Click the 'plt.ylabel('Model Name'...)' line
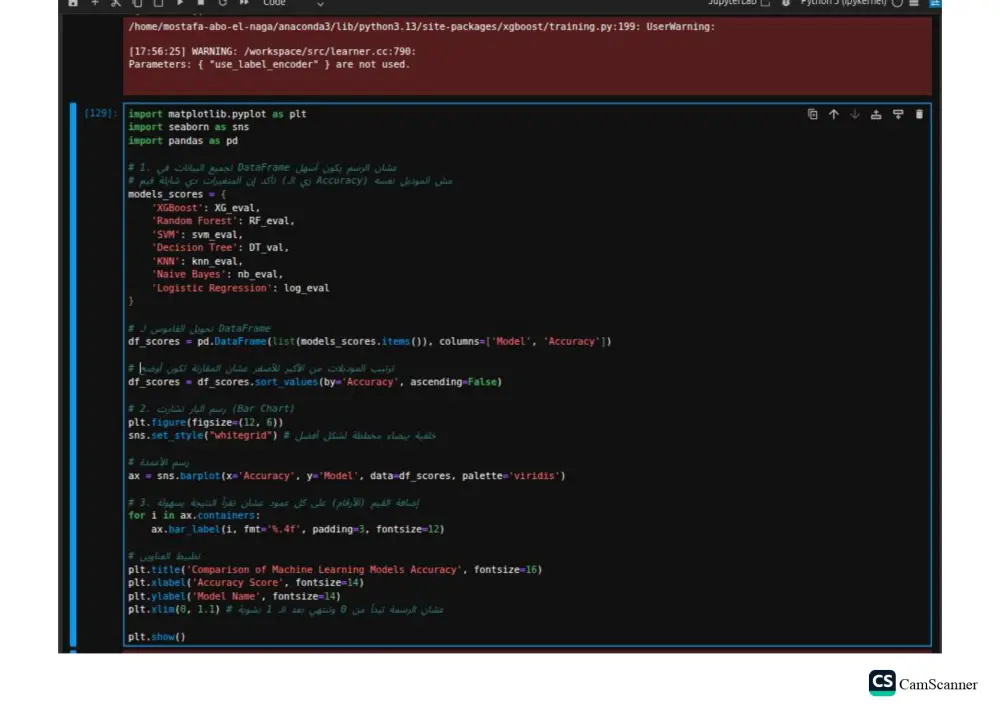This screenshot has width=1000, height=707. 234,597
